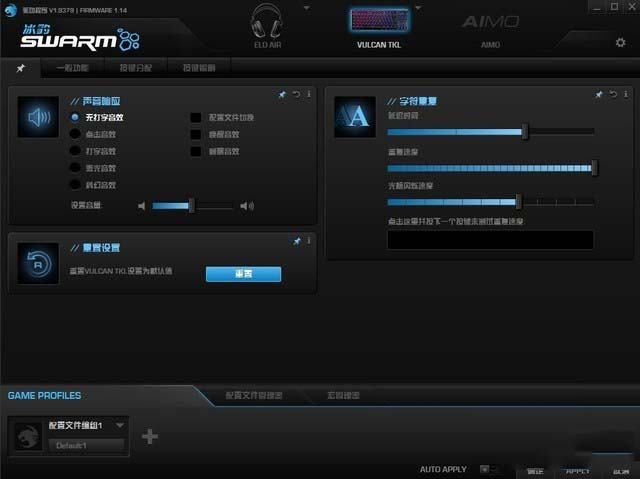Screen dimensions: 640x479
Task: Open the 配置文件管理器 profile manager tab
Action: (253, 395)
